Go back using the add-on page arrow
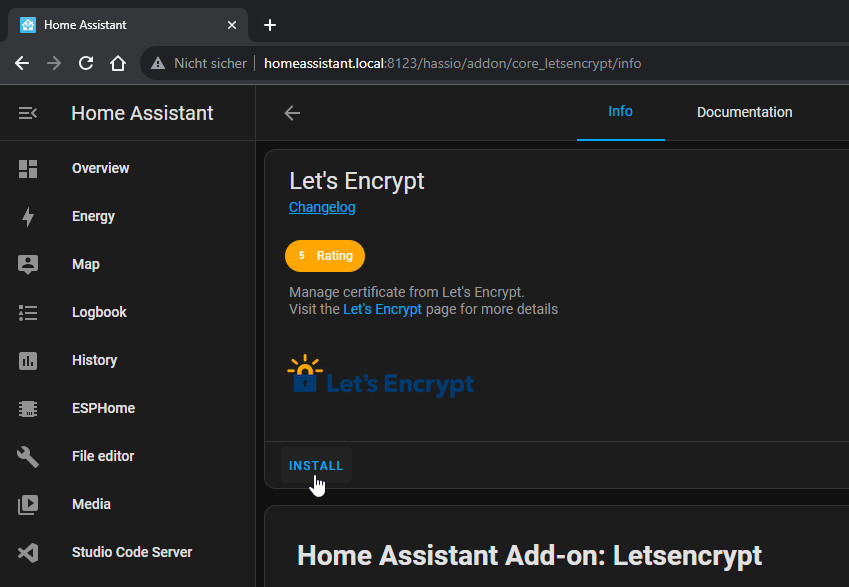 (x=292, y=113)
